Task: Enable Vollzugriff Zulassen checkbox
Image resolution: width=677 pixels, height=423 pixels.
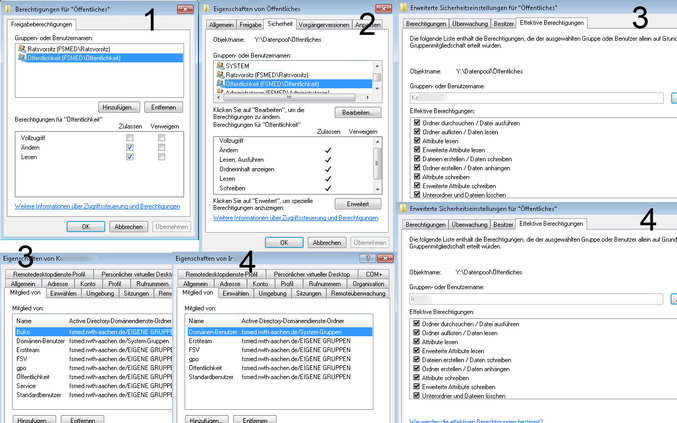Action: pyautogui.click(x=130, y=138)
